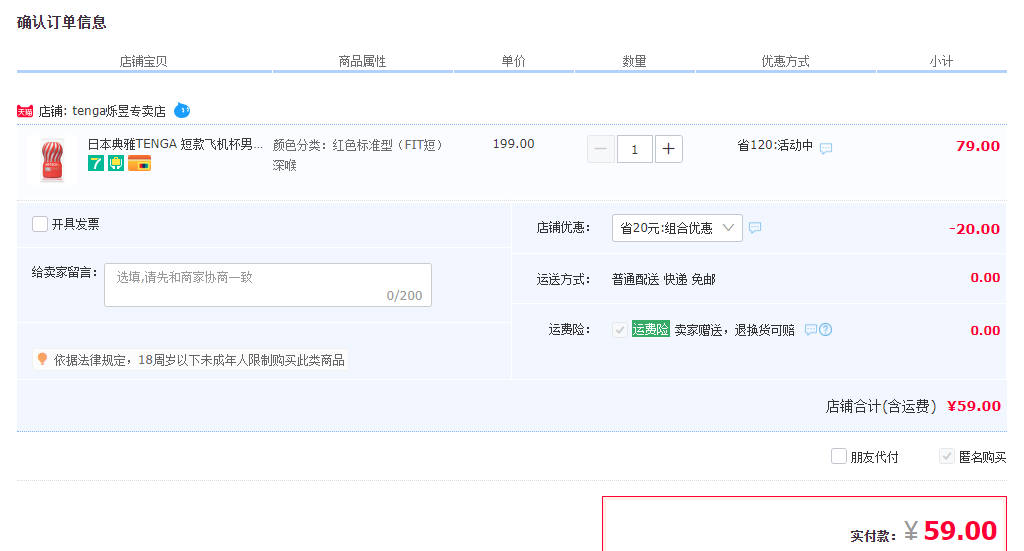The height and width of the screenshot is (551, 1024).
Task: Click the 优惠方式 column header
Action: click(785, 61)
